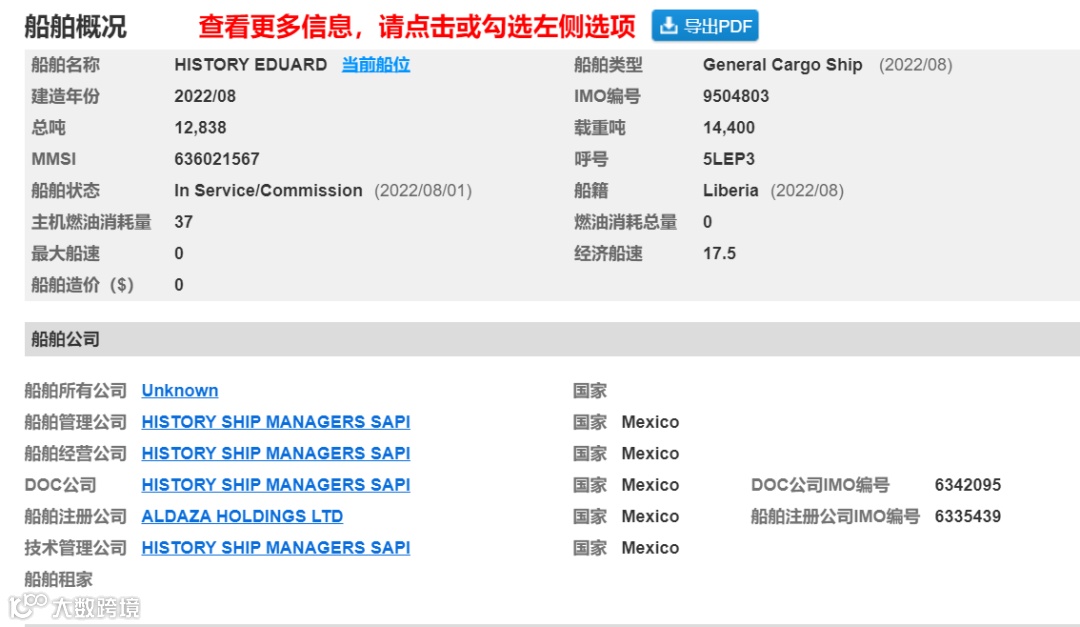The height and width of the screenshot is (627, 1080).
Task: Select Mexico in the 船舶注册公司 row
Action: (x=650, y=516)
